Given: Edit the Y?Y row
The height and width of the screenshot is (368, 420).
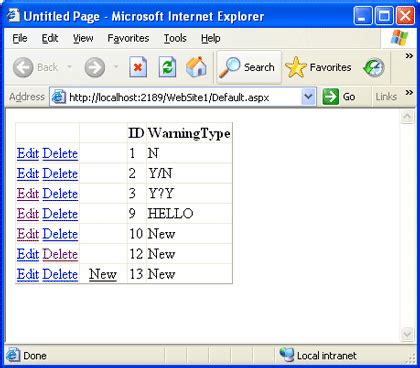Looking at the screenshot, I should 28,194.
